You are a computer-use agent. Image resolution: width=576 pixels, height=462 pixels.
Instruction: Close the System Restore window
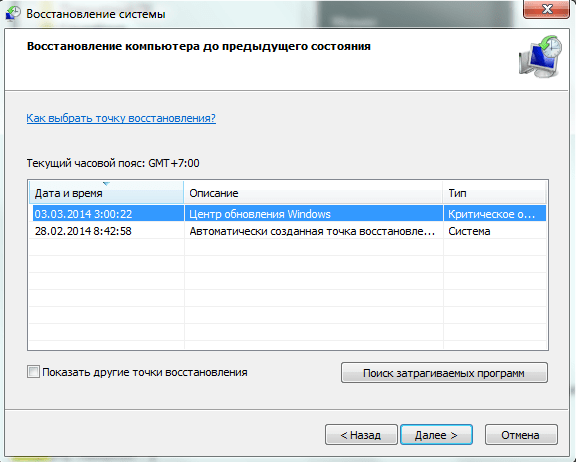546,9
